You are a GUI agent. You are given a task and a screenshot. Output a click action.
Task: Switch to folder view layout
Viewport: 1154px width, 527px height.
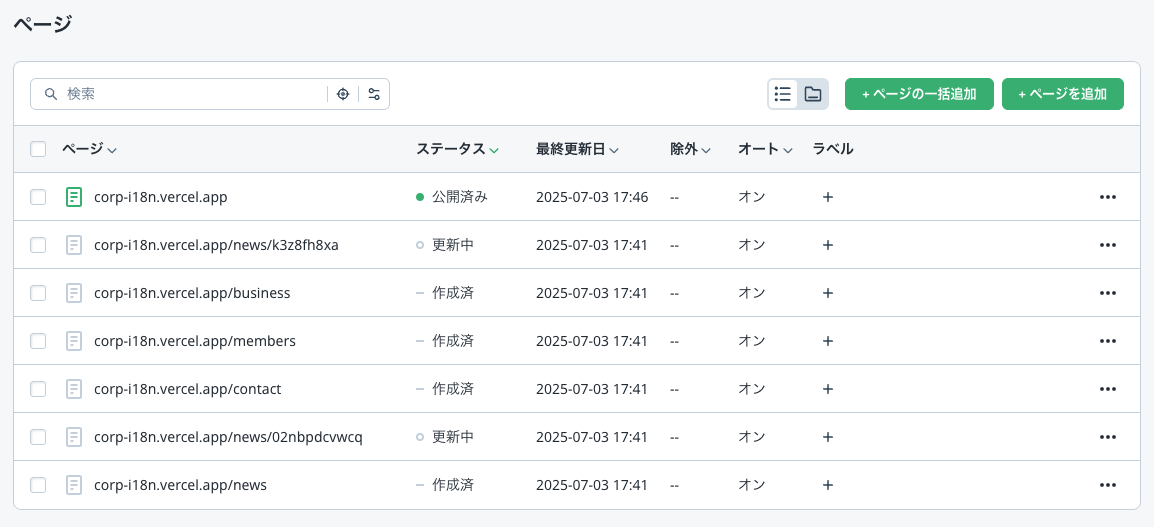[813, 94]
